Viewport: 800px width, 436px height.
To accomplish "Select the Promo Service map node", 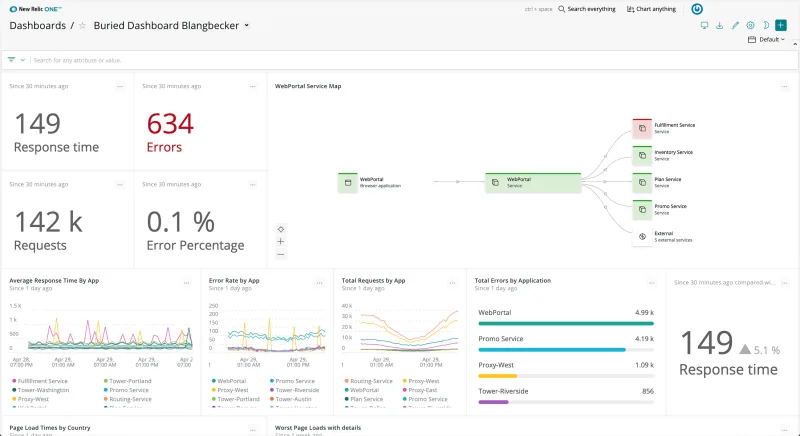I will pyautogui.click(x=642, y=210).
